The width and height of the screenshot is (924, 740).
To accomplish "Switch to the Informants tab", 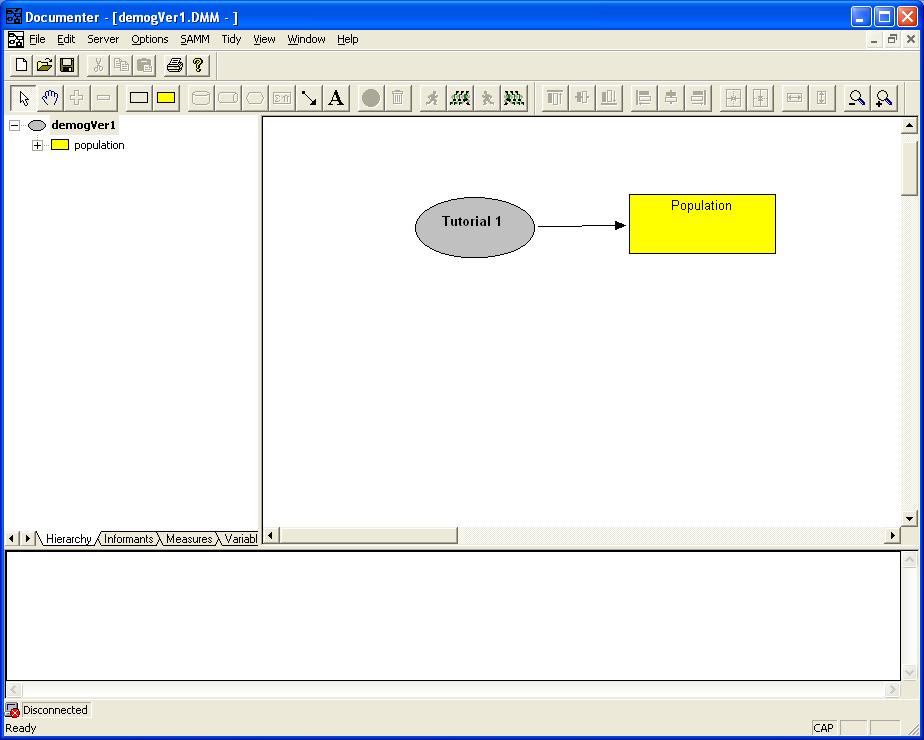I will (128, 539).
